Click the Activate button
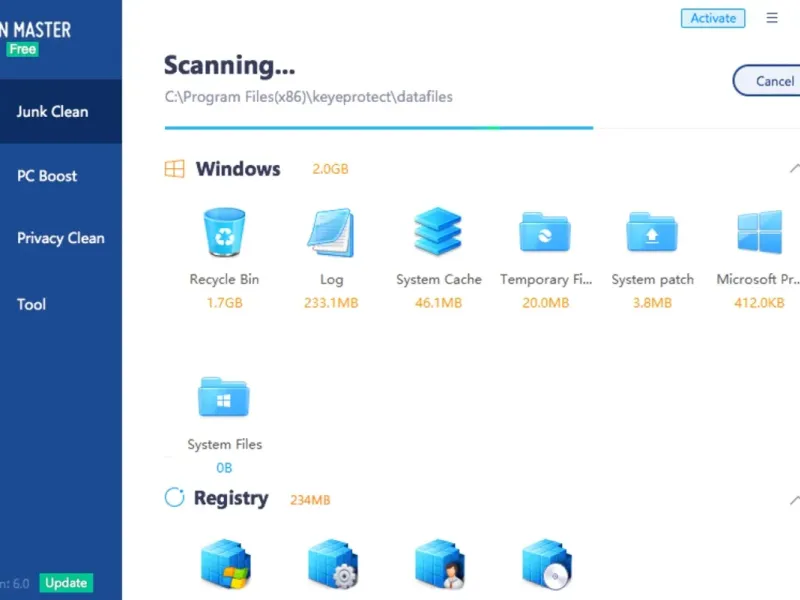The image size is (800, 600). 713,18
